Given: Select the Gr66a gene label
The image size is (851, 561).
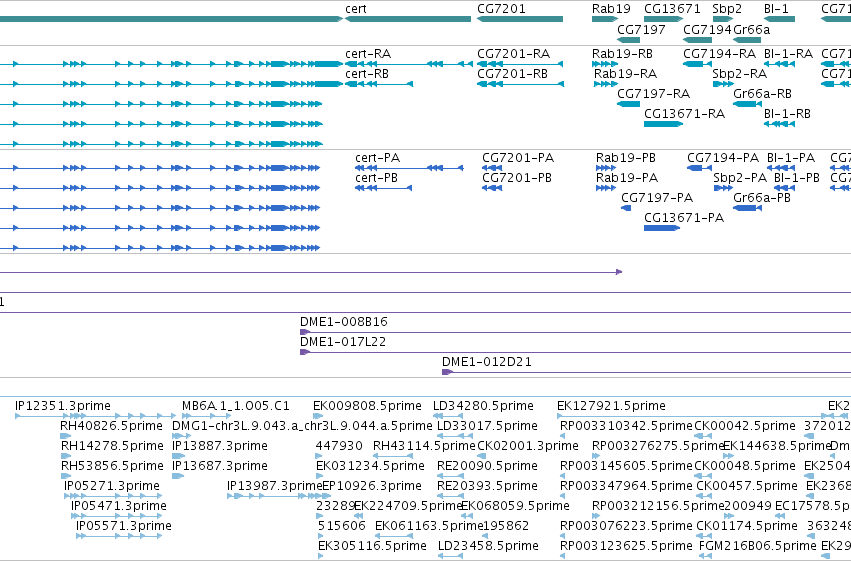Looking at the screenshot, I should coord(751,29).
